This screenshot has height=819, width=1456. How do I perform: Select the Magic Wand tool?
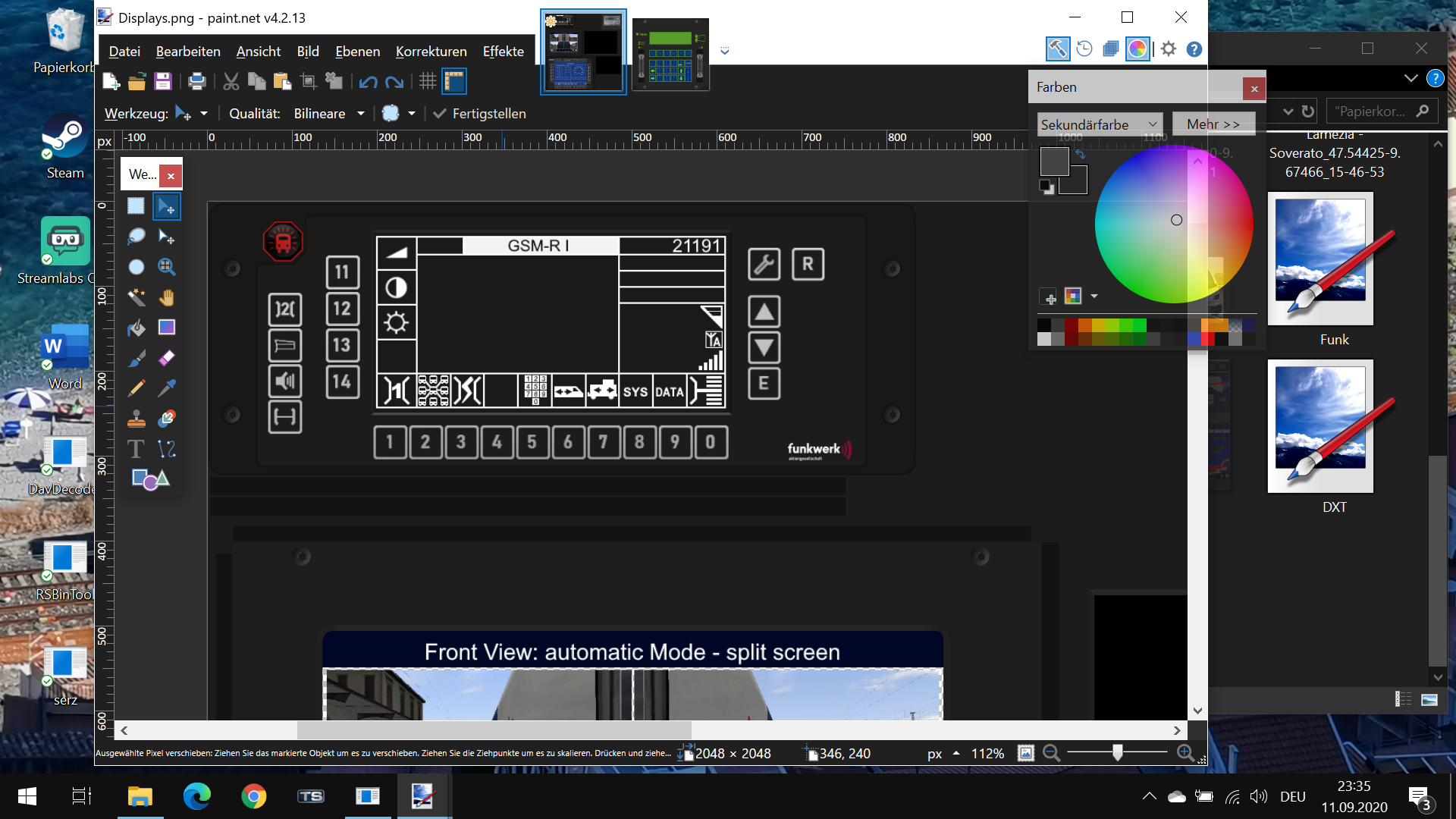pos(136,297)
